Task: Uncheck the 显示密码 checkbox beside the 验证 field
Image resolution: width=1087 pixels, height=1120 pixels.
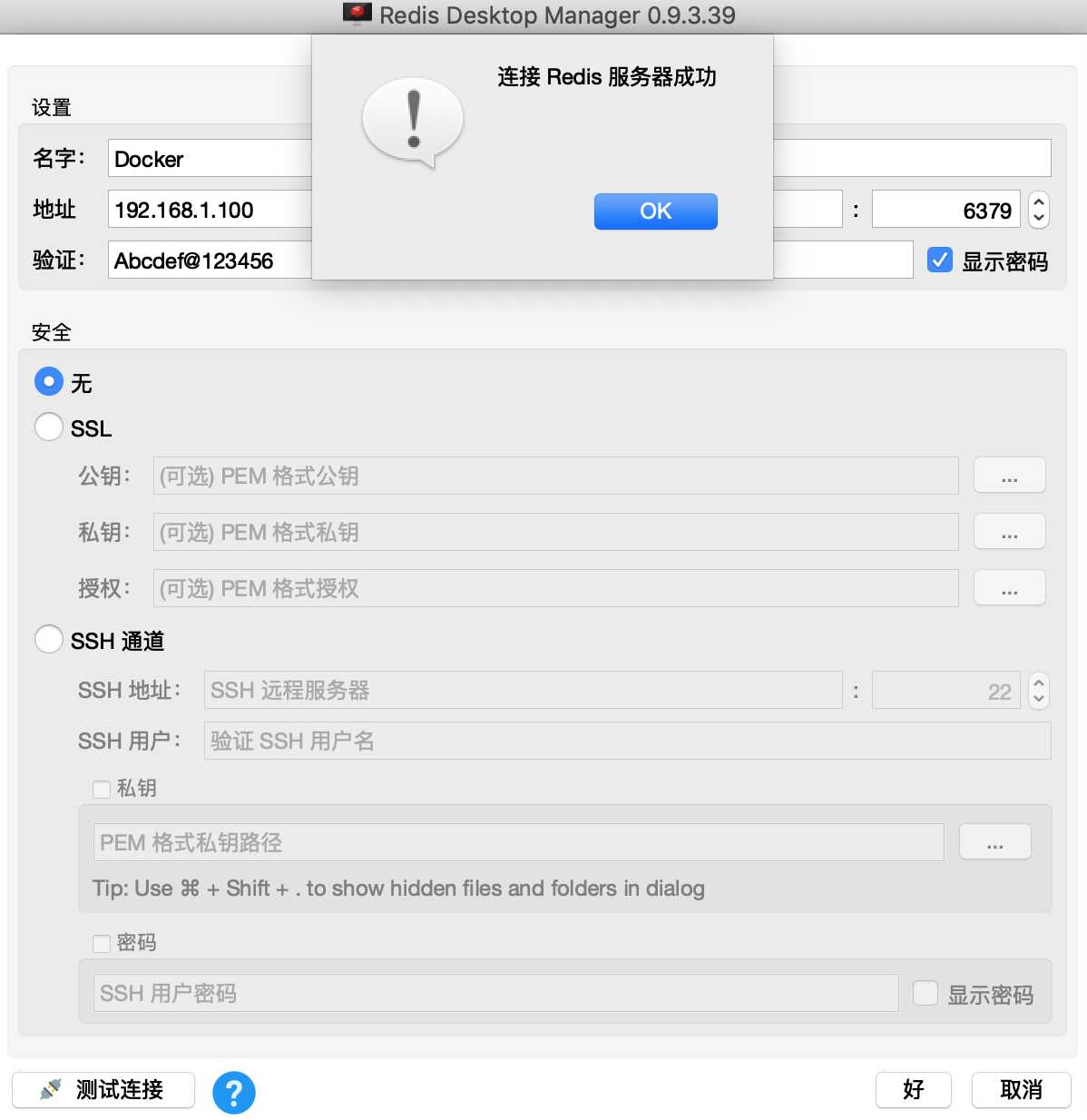Action: 940,260
